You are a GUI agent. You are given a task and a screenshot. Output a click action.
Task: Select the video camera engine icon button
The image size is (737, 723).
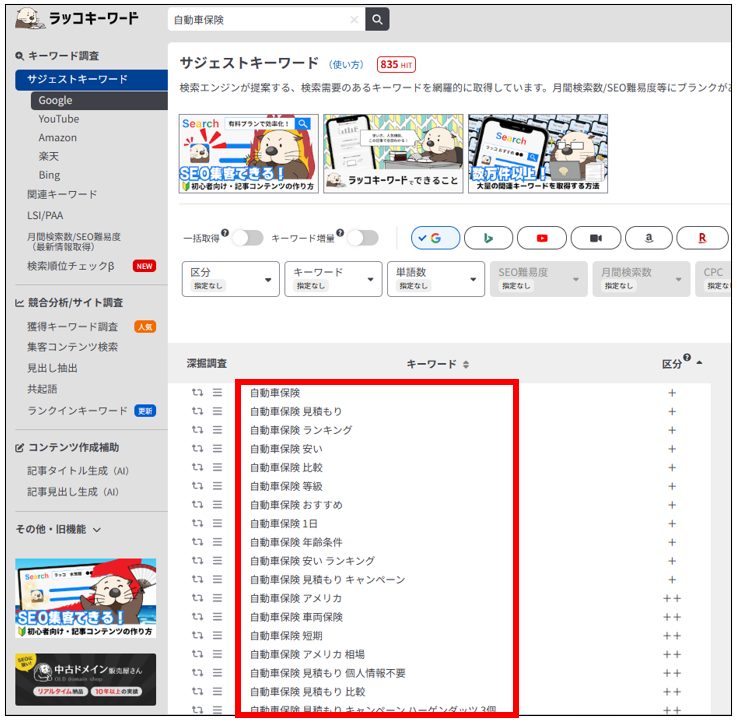click(x=596, y=238)
